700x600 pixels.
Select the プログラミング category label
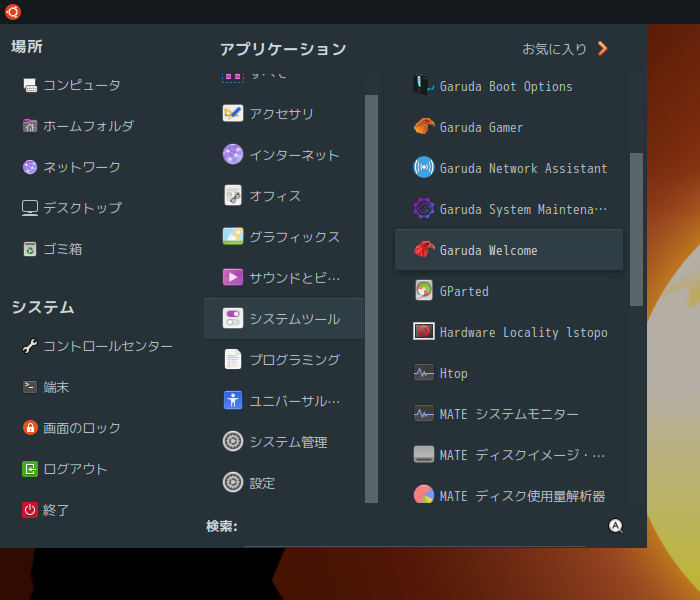(294, 360)
